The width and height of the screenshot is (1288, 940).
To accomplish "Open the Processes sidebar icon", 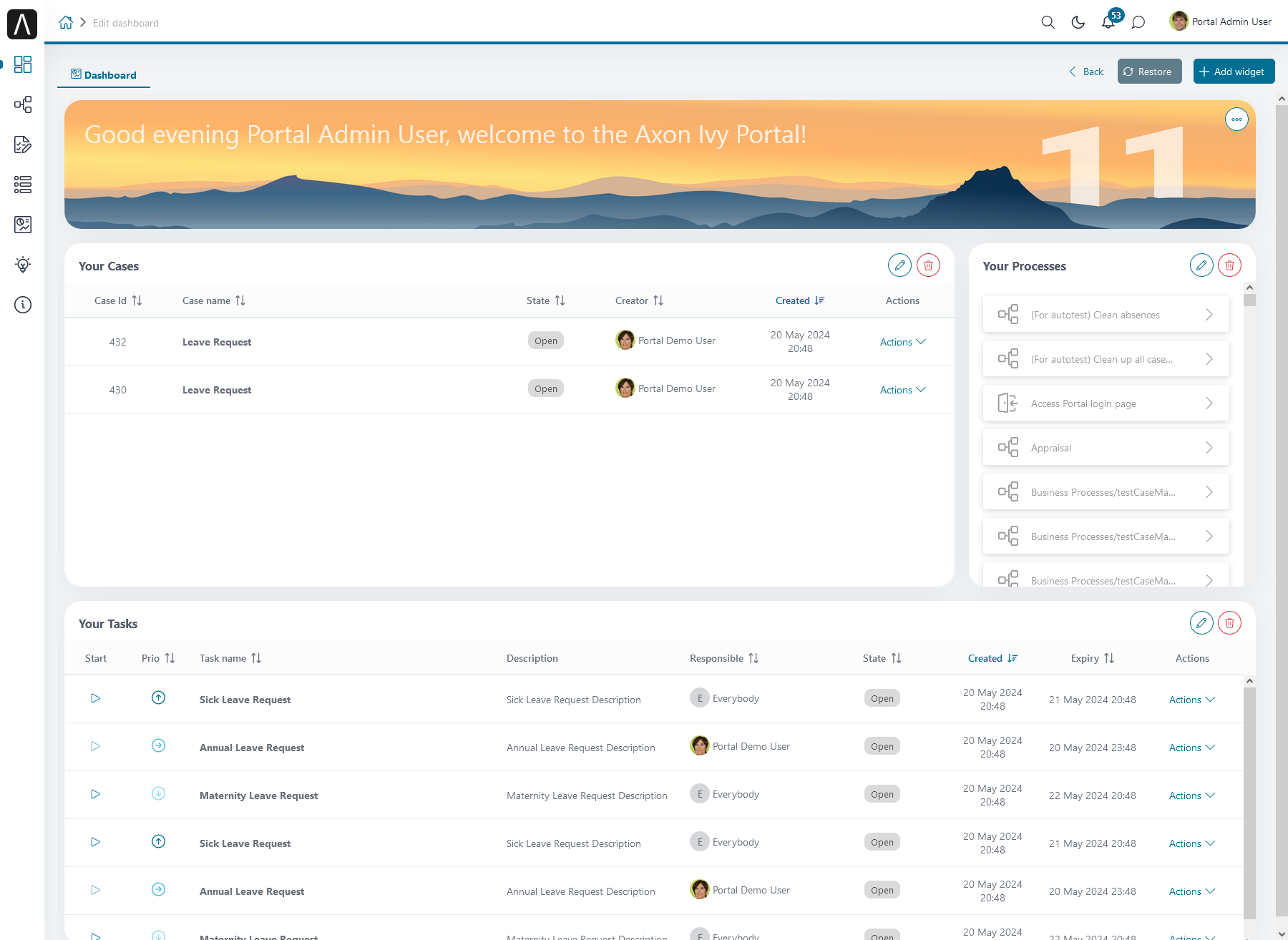I will point(23,104).
